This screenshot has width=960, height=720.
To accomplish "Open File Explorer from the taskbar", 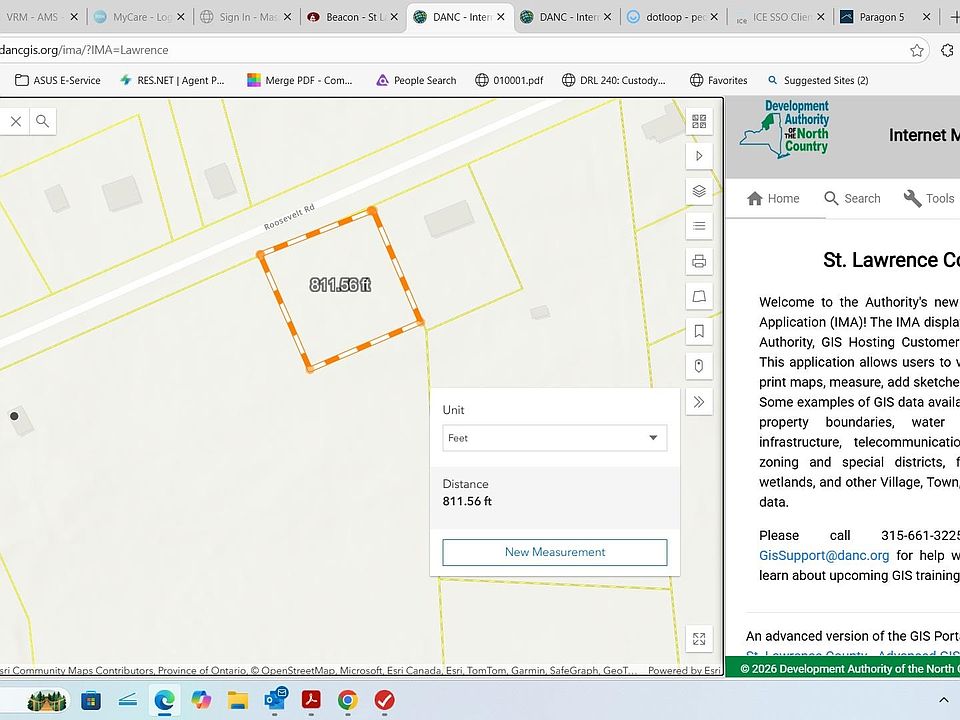I will pyautogui.click(x=237, y=699).
